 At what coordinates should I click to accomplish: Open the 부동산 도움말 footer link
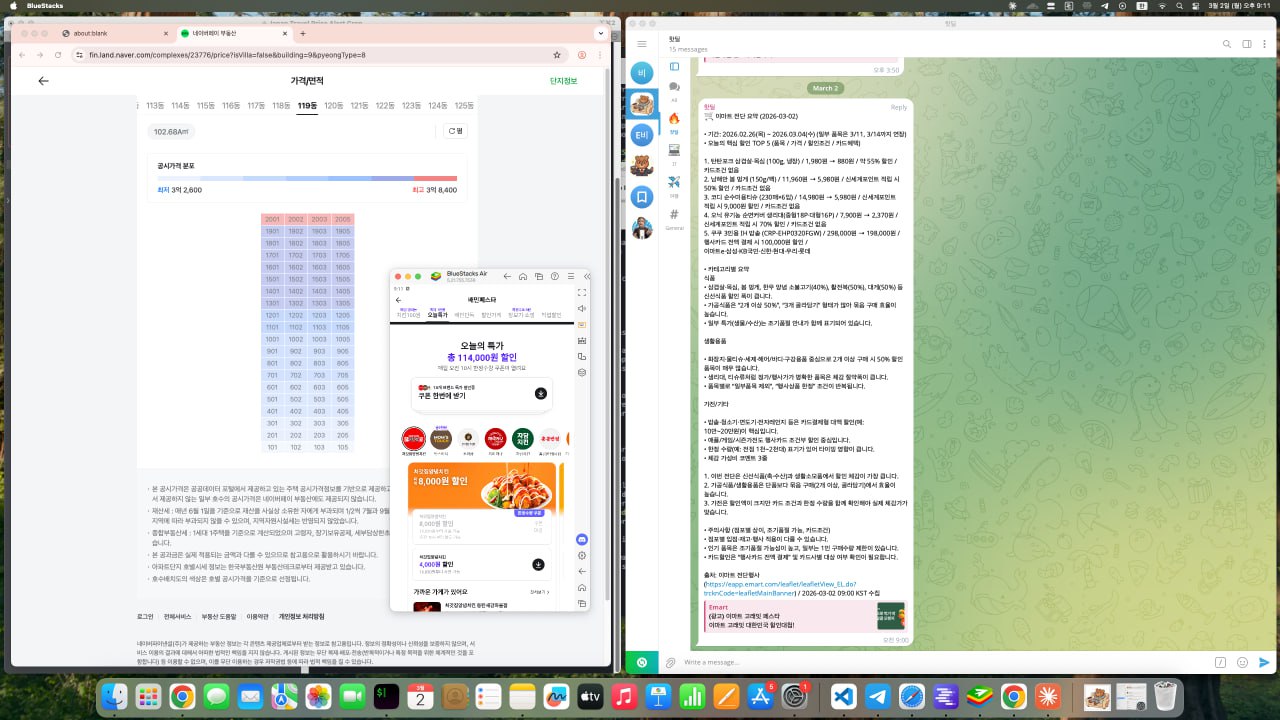[218, 616]
